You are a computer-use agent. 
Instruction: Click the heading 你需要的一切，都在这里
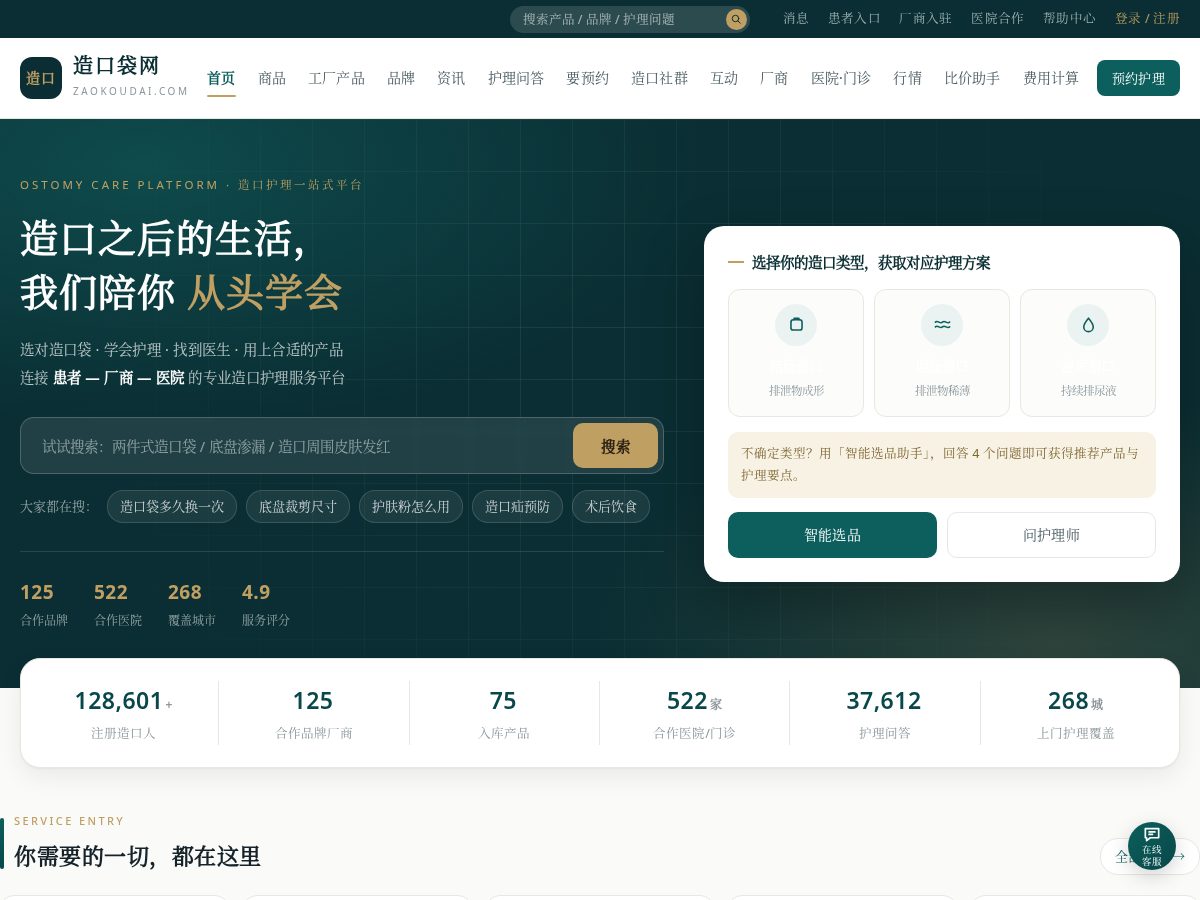(x=138, y=856)
